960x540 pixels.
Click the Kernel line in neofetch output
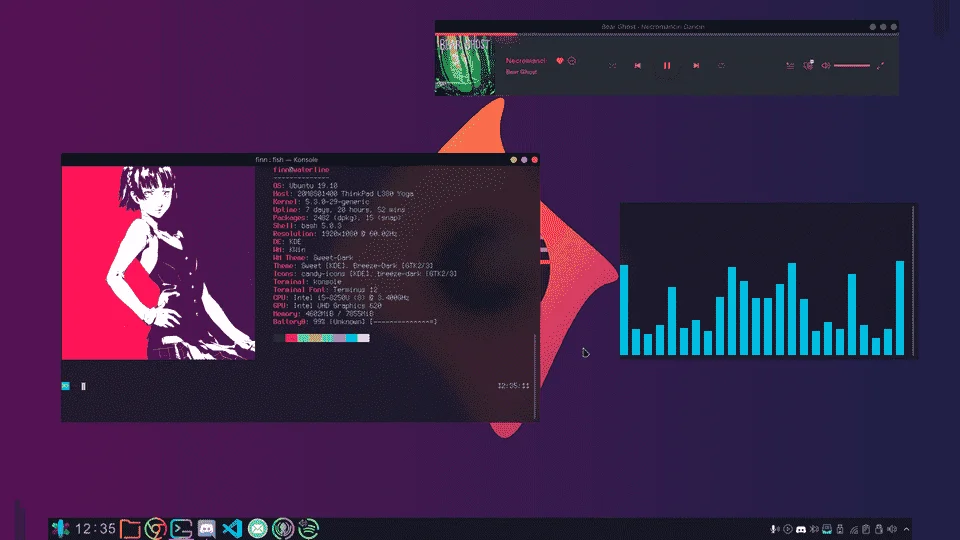click(x=321, y=201)
